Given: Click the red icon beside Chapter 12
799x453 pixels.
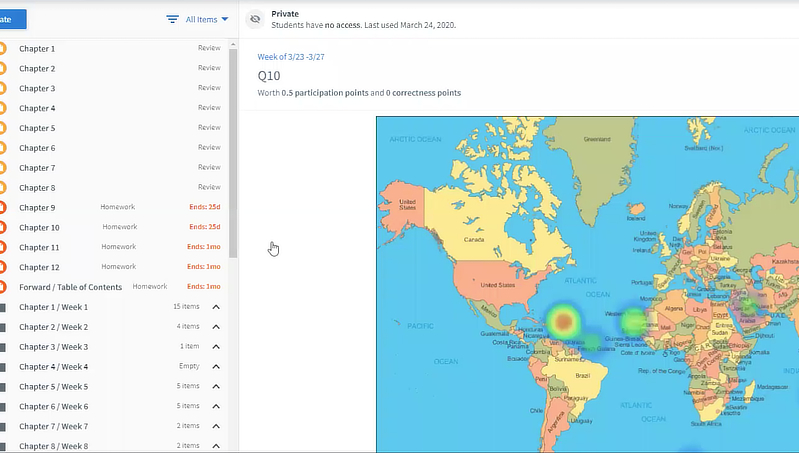Looking at the screenshot, I should click(x=2, y=267).
